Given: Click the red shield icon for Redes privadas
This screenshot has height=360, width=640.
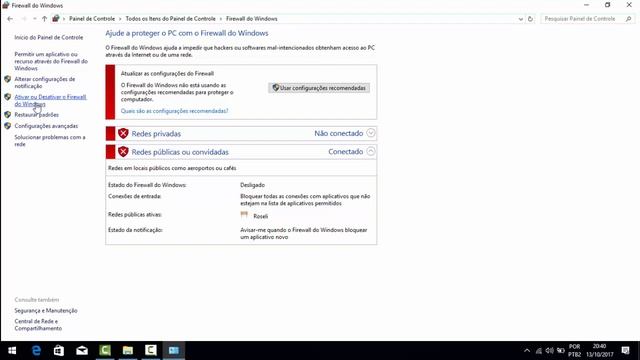Looking at the screenshot, I should [123, 133].
